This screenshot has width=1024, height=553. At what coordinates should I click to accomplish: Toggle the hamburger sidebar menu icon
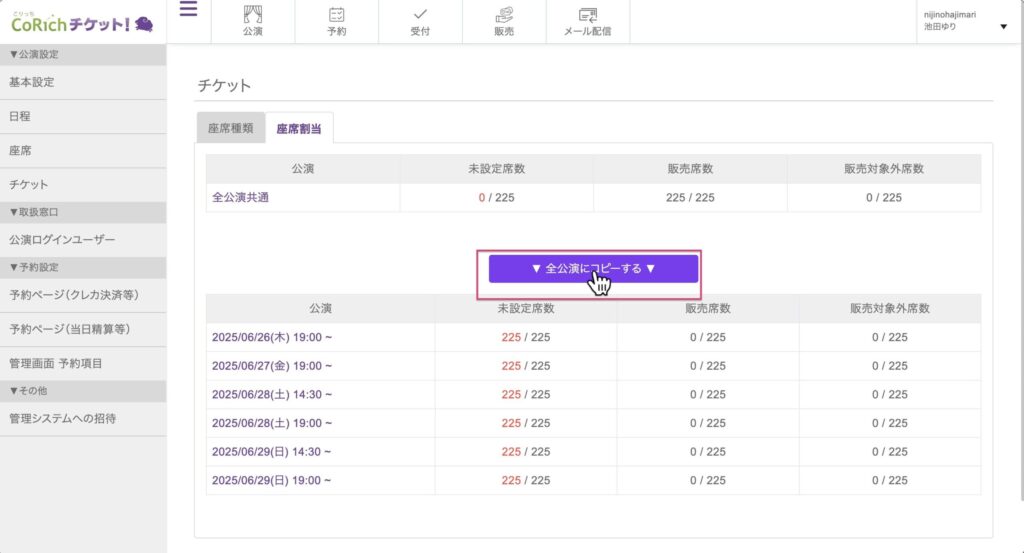click(188, 10)
